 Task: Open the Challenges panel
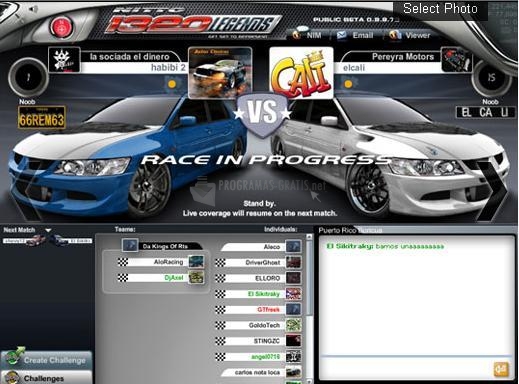46,378
